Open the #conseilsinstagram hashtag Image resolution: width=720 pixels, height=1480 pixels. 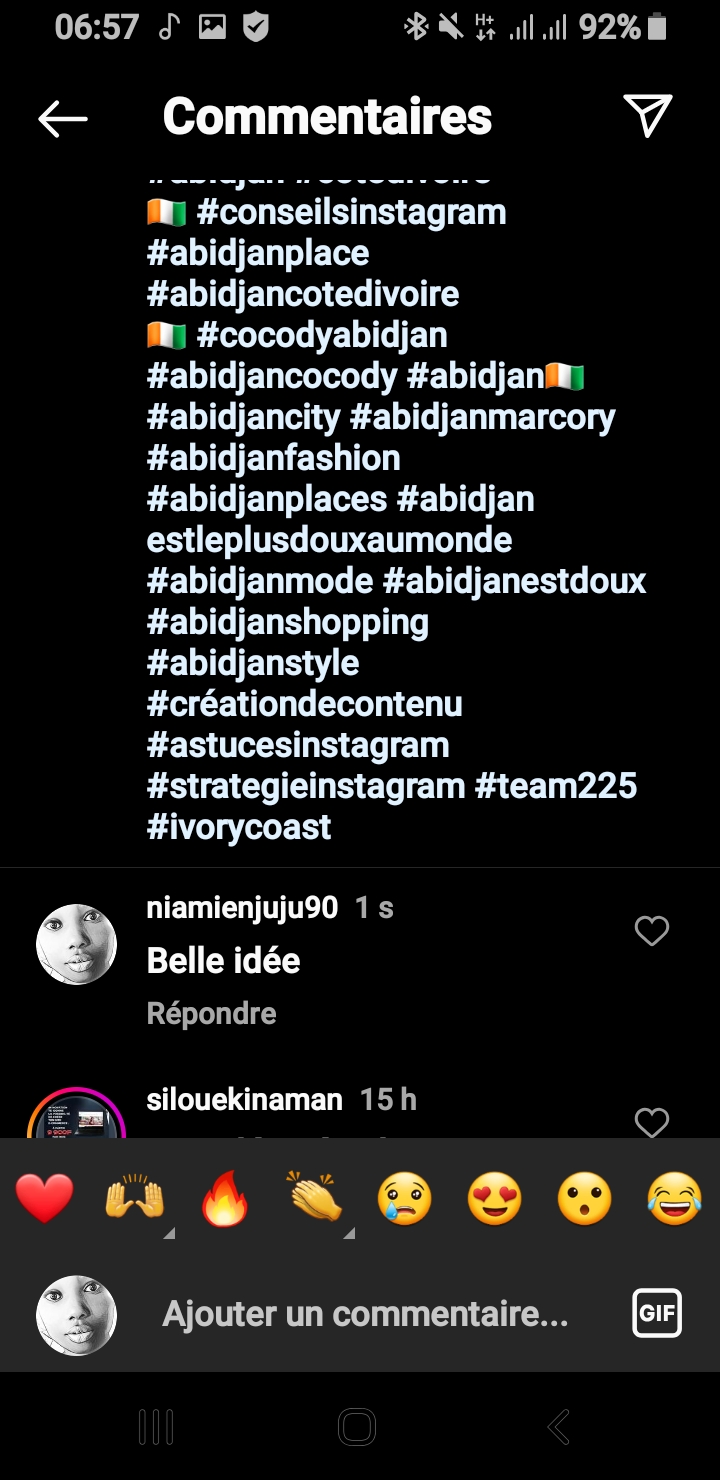coord(351,212)
